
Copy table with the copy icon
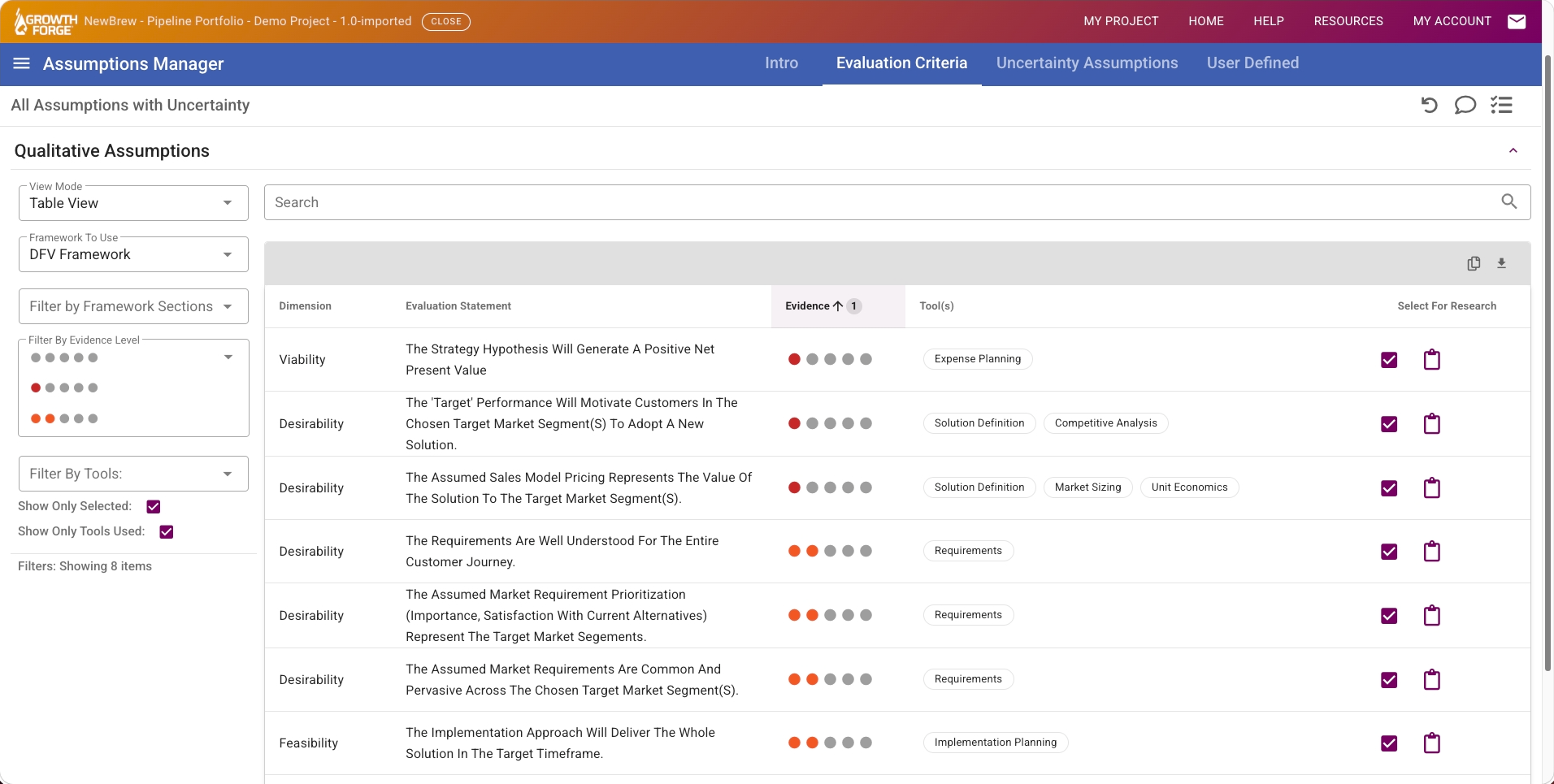pos(1474,263)
